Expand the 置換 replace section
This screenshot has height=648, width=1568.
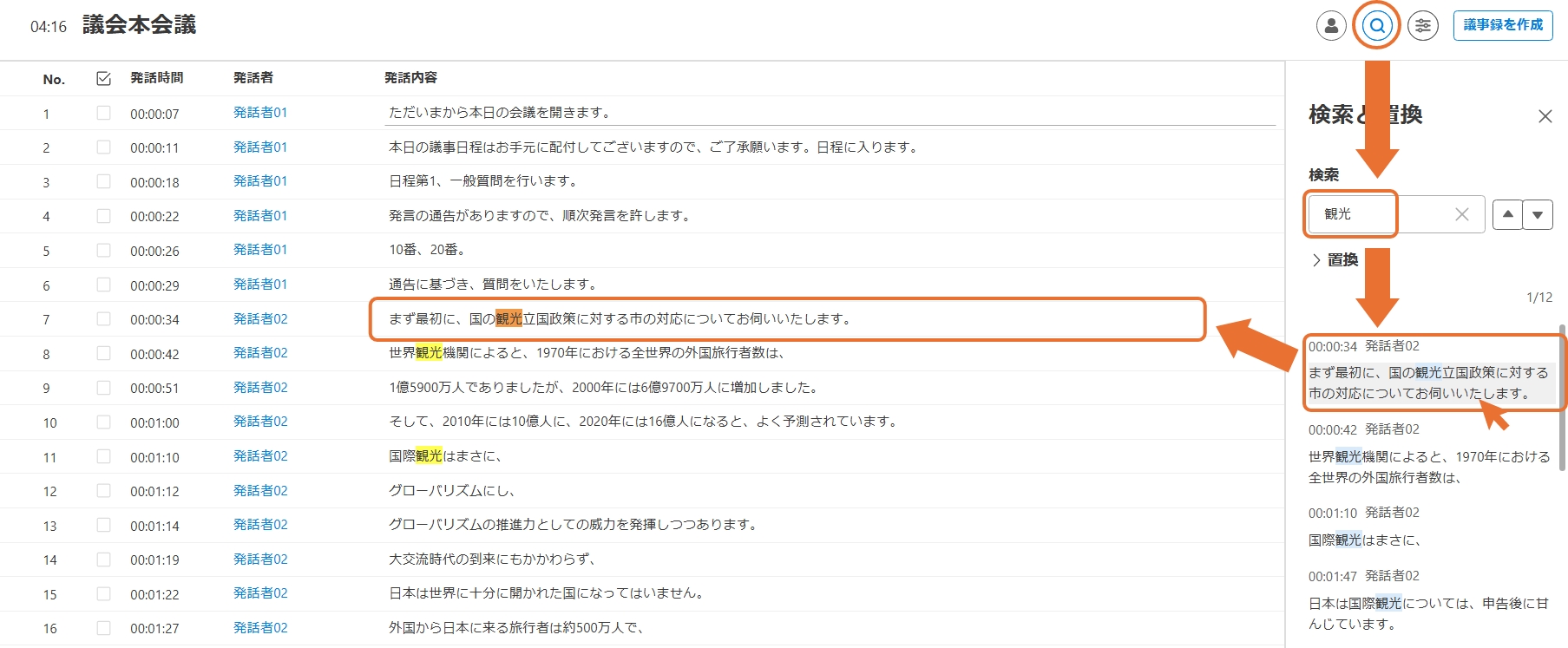pos(1335,260)
